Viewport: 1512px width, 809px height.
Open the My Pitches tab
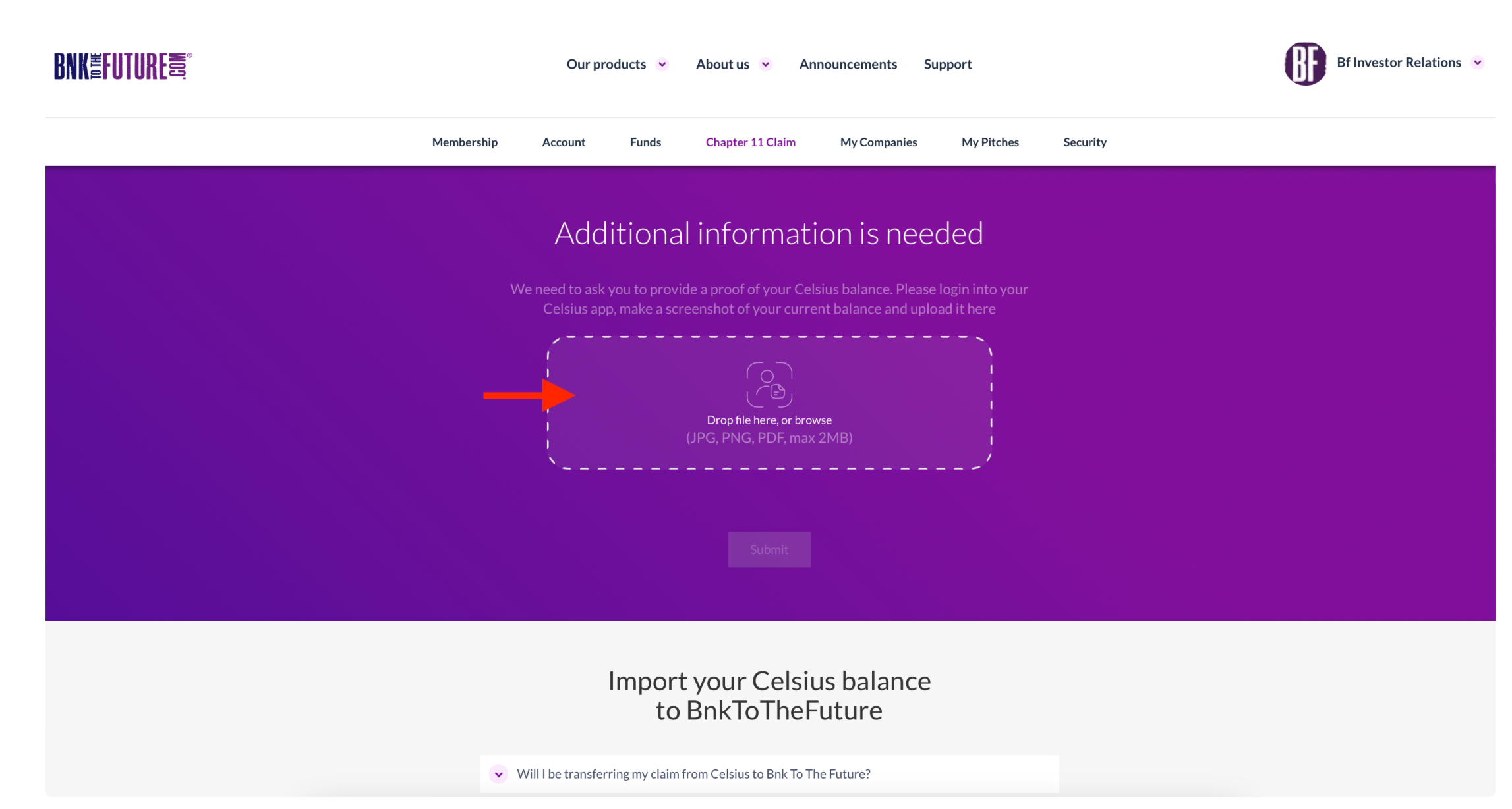coord(989,142)
